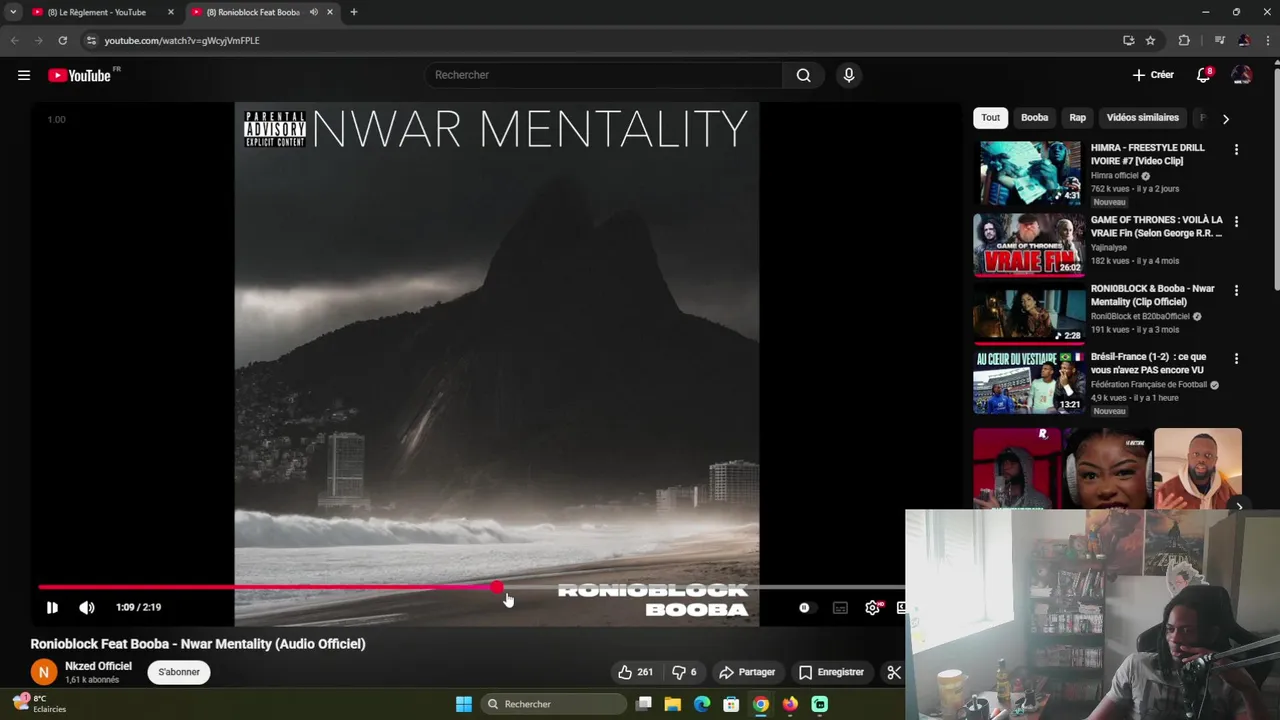Image resolution: width=1280 pixels, height=720 pixels.
Task: Select the Vidéos similaires chip
Action: tap(1142, 118)
